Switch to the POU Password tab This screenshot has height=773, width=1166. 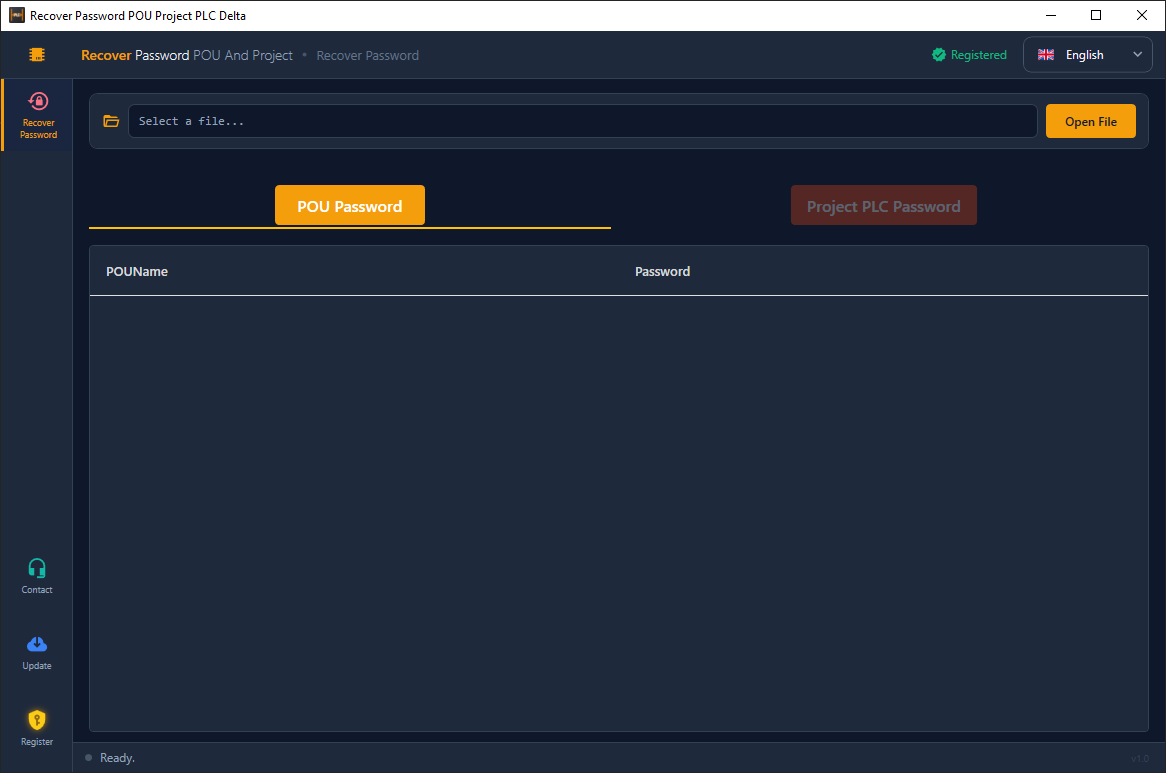pyautogui.click(x=350, y=206)
